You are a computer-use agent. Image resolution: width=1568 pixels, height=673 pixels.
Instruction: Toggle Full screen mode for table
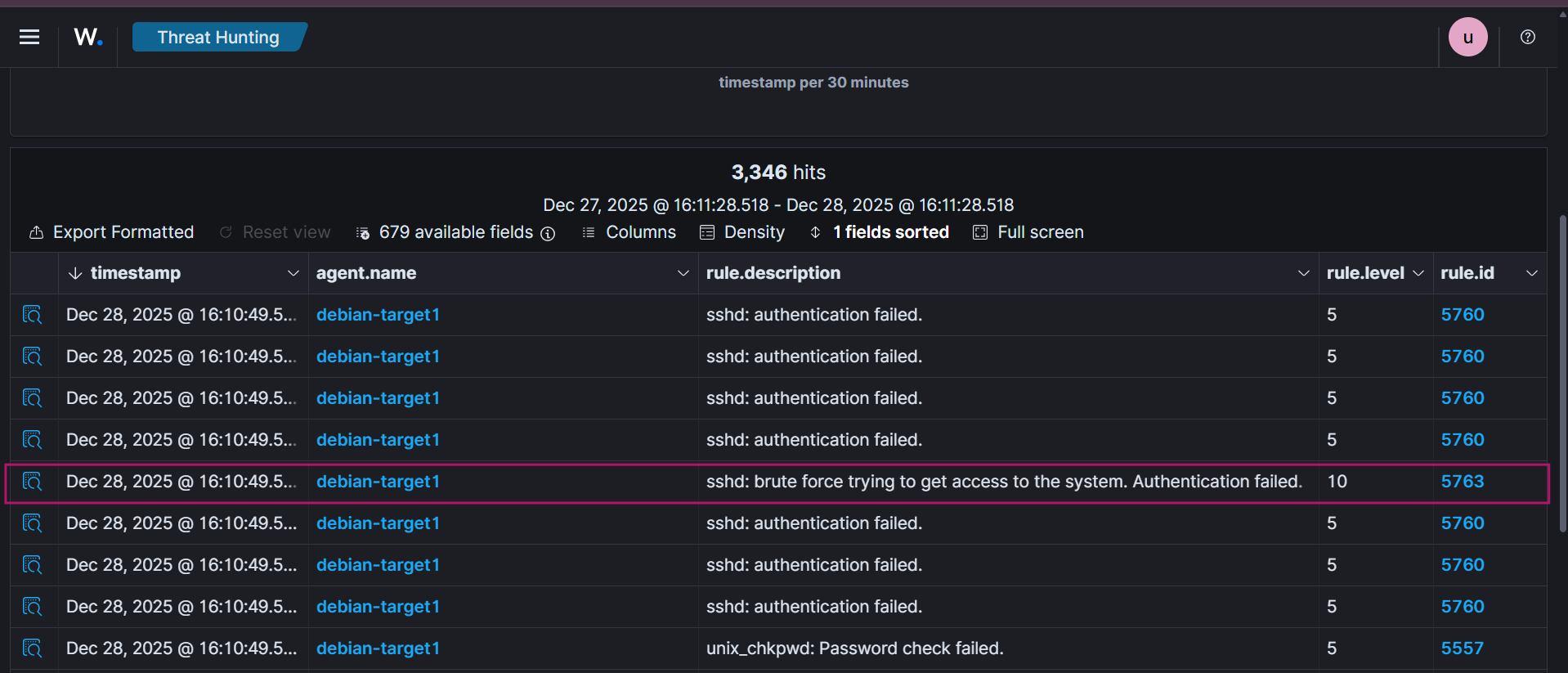coord(1028,232)
